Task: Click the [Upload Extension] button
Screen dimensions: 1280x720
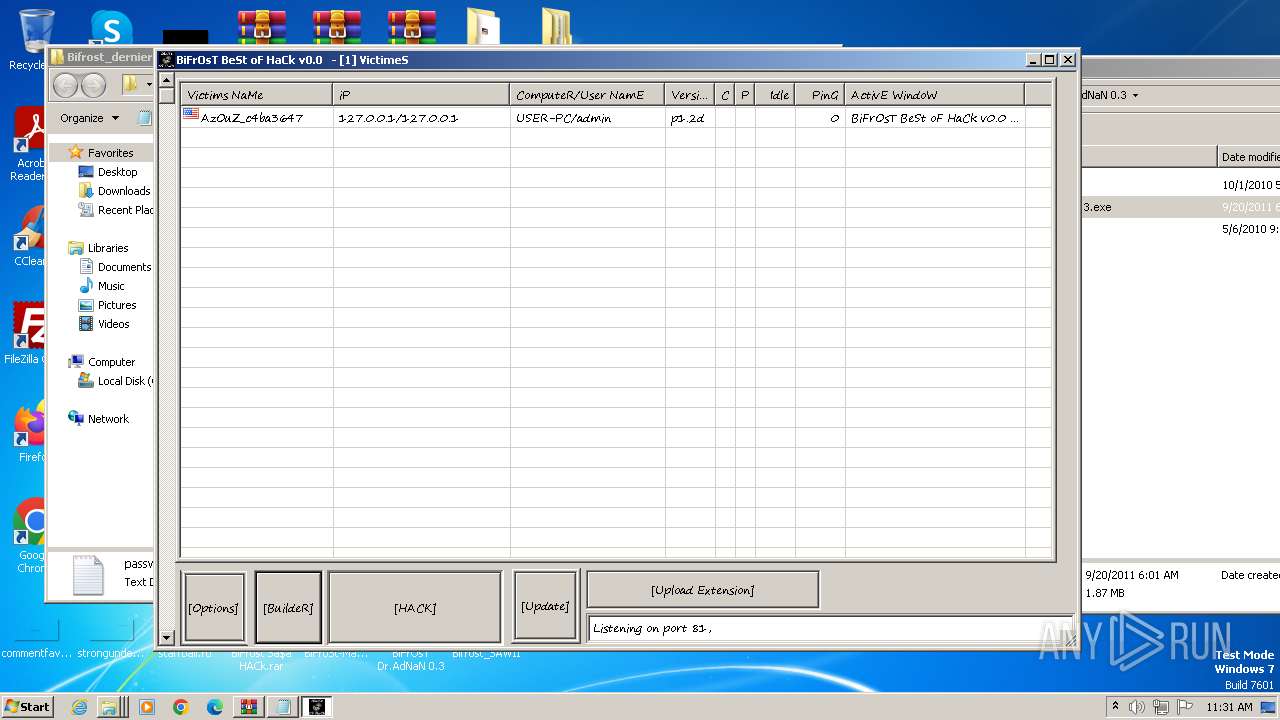Action: (703, 590)
